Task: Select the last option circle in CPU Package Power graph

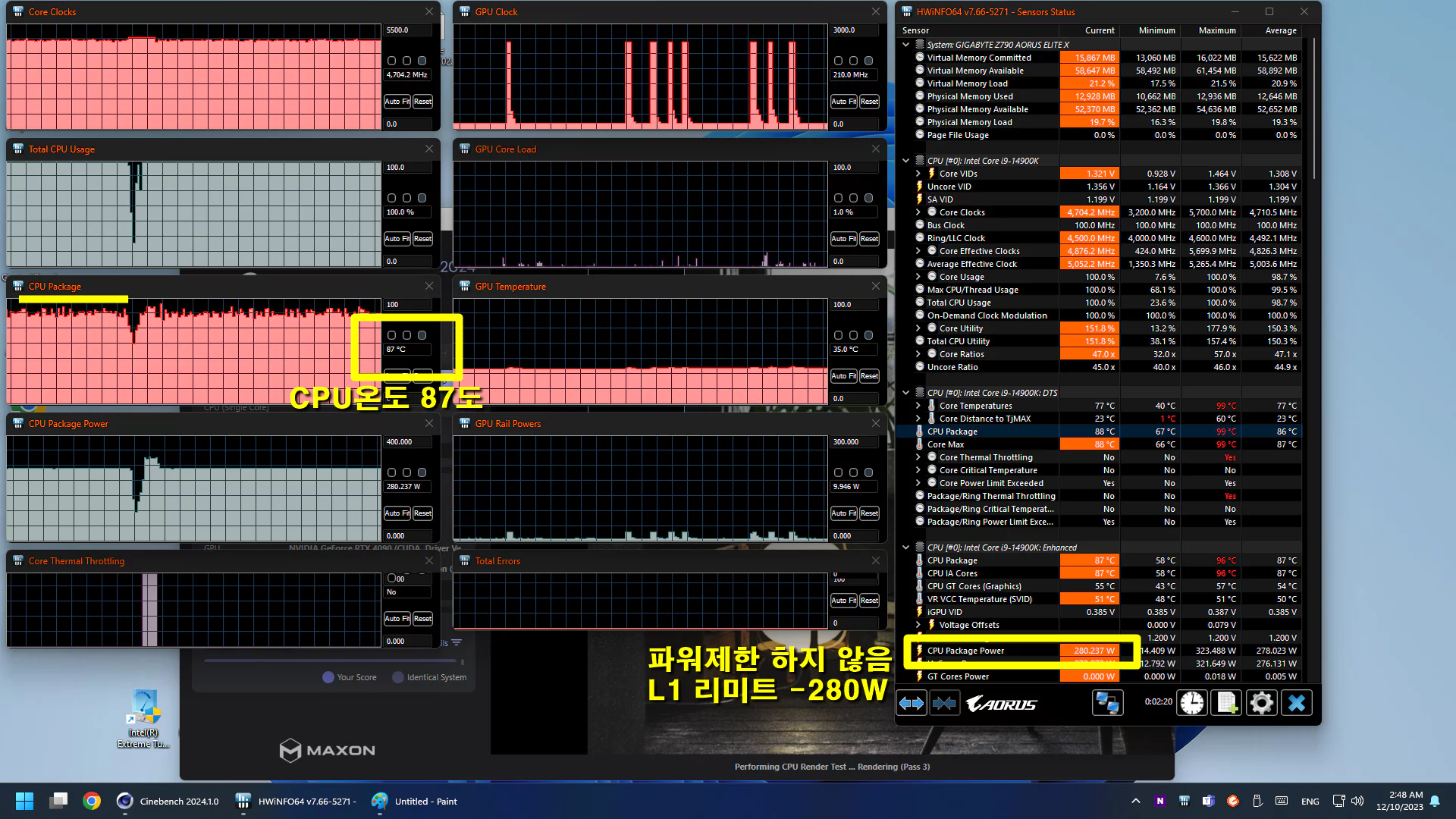Action: (x=422, y=472)
